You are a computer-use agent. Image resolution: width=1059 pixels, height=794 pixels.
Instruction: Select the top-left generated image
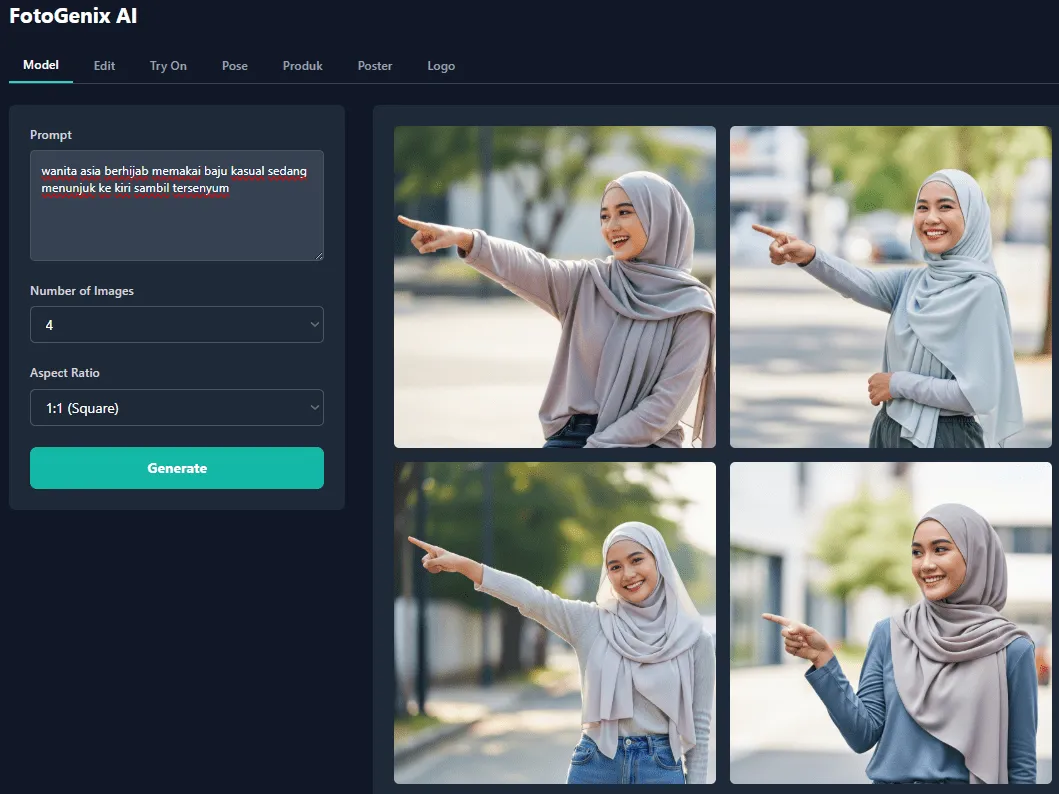(555, 287)
